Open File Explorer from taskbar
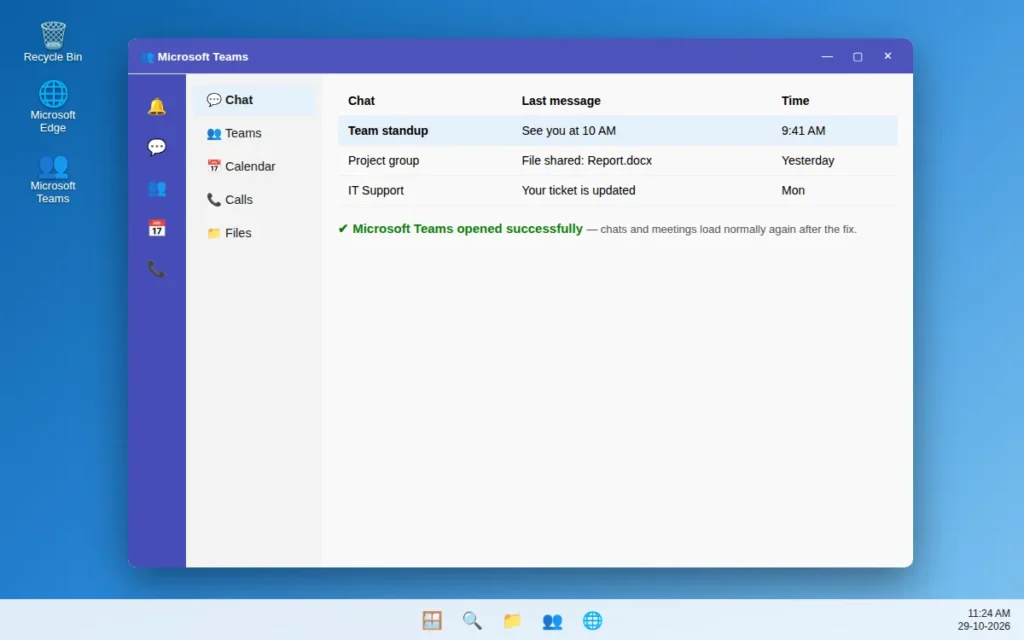The image size is (1024, 640). 512,620
